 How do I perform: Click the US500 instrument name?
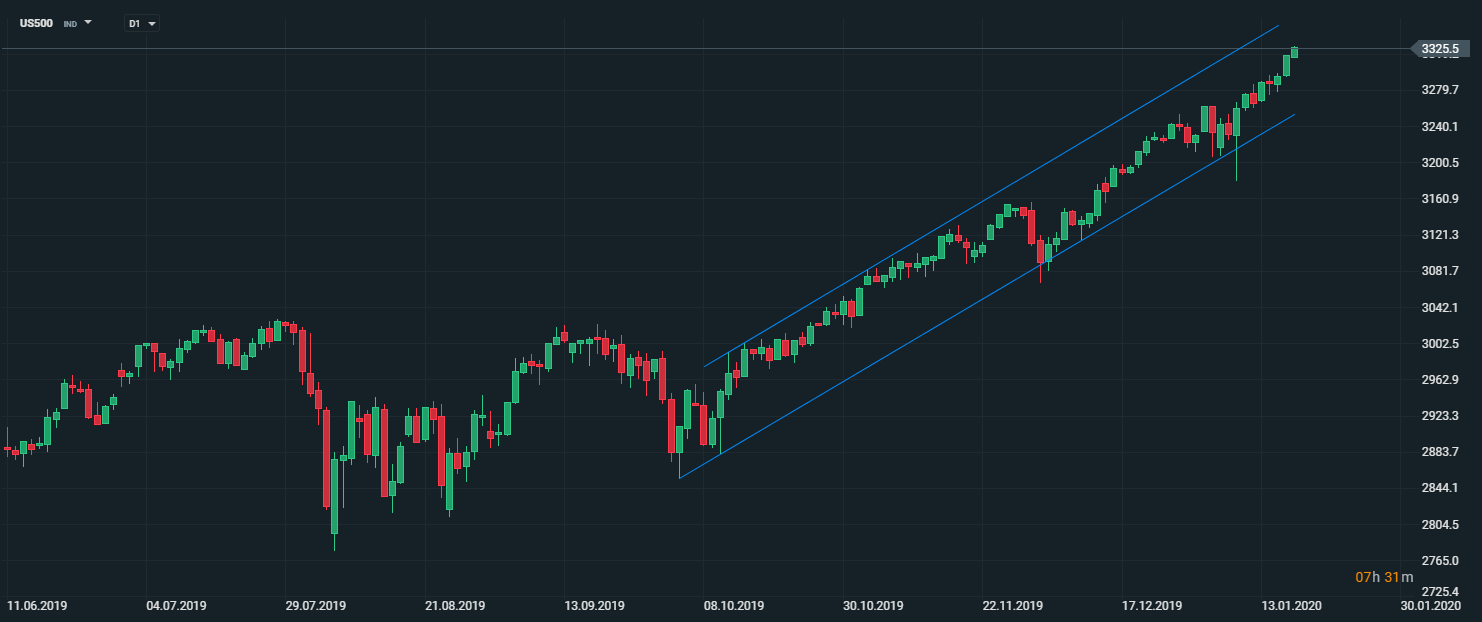coord(36,22)
